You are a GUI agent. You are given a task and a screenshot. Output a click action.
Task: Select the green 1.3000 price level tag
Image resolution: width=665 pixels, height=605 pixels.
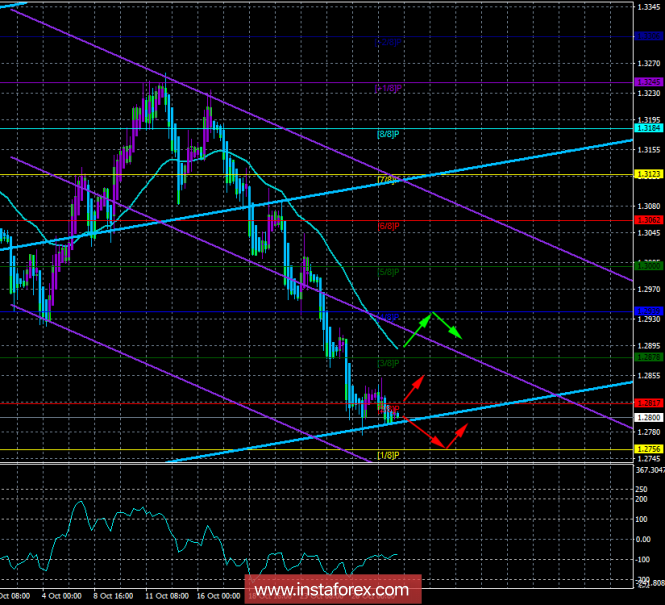coord(648,266)
